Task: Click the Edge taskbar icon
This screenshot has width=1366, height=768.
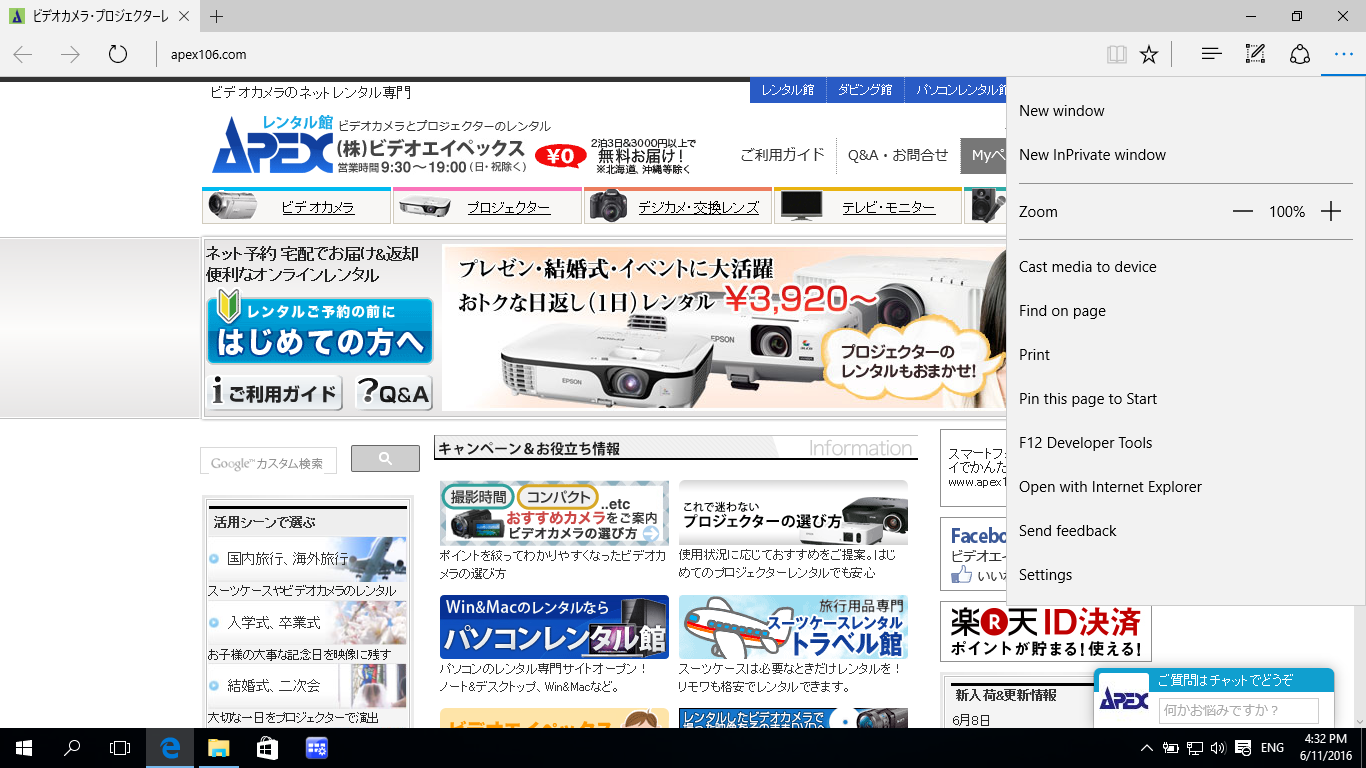Action: (x=171, y=748)
